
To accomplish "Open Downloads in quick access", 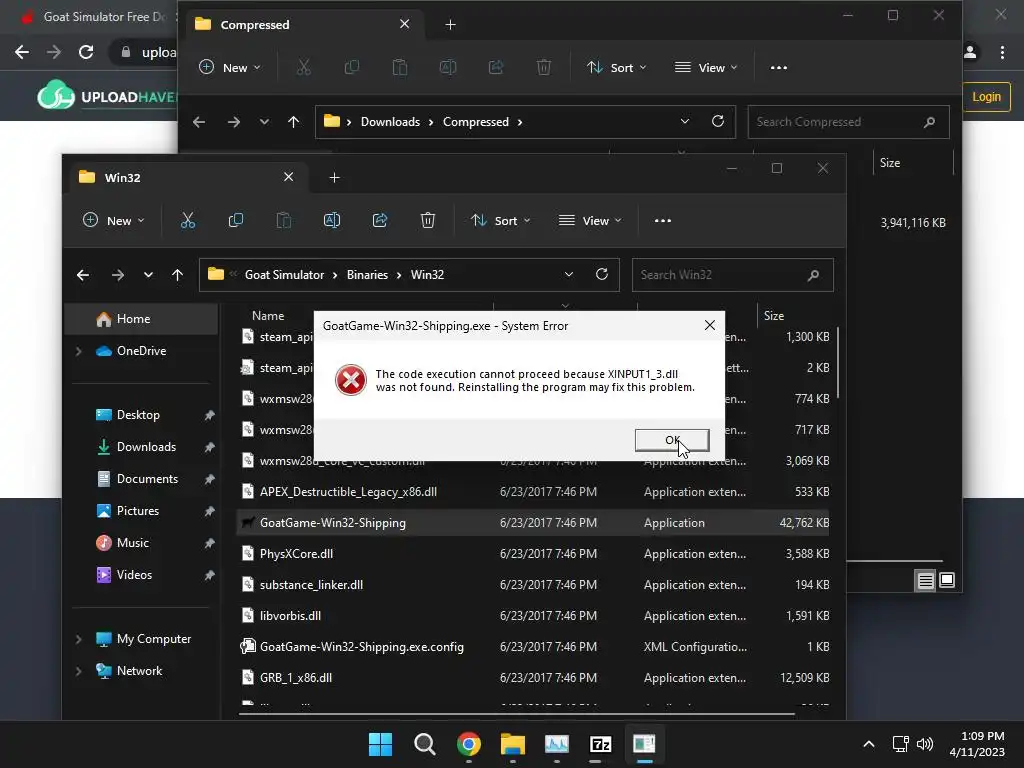I will [146, 447].
